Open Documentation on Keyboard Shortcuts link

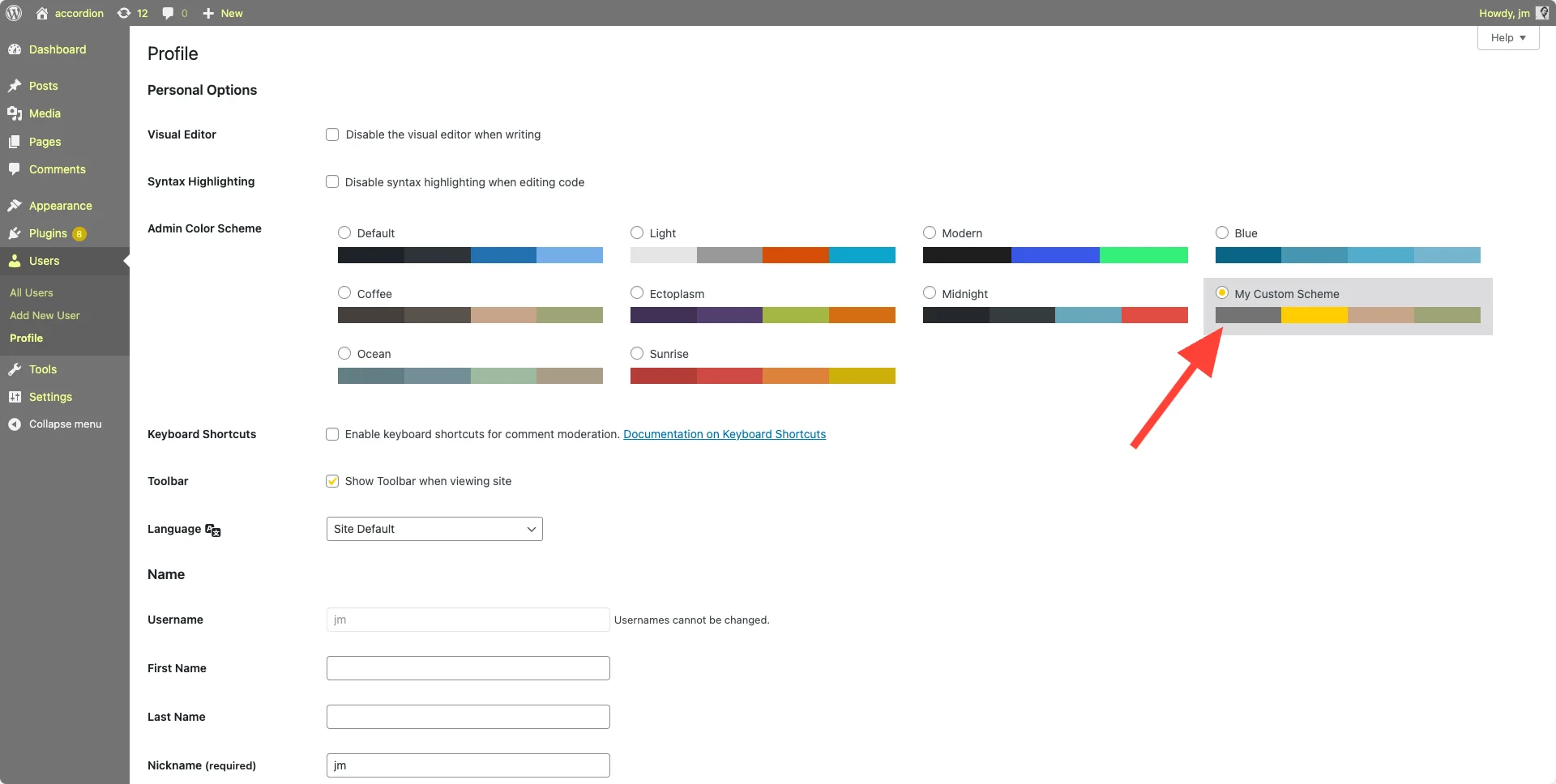[x=725, y=434]
